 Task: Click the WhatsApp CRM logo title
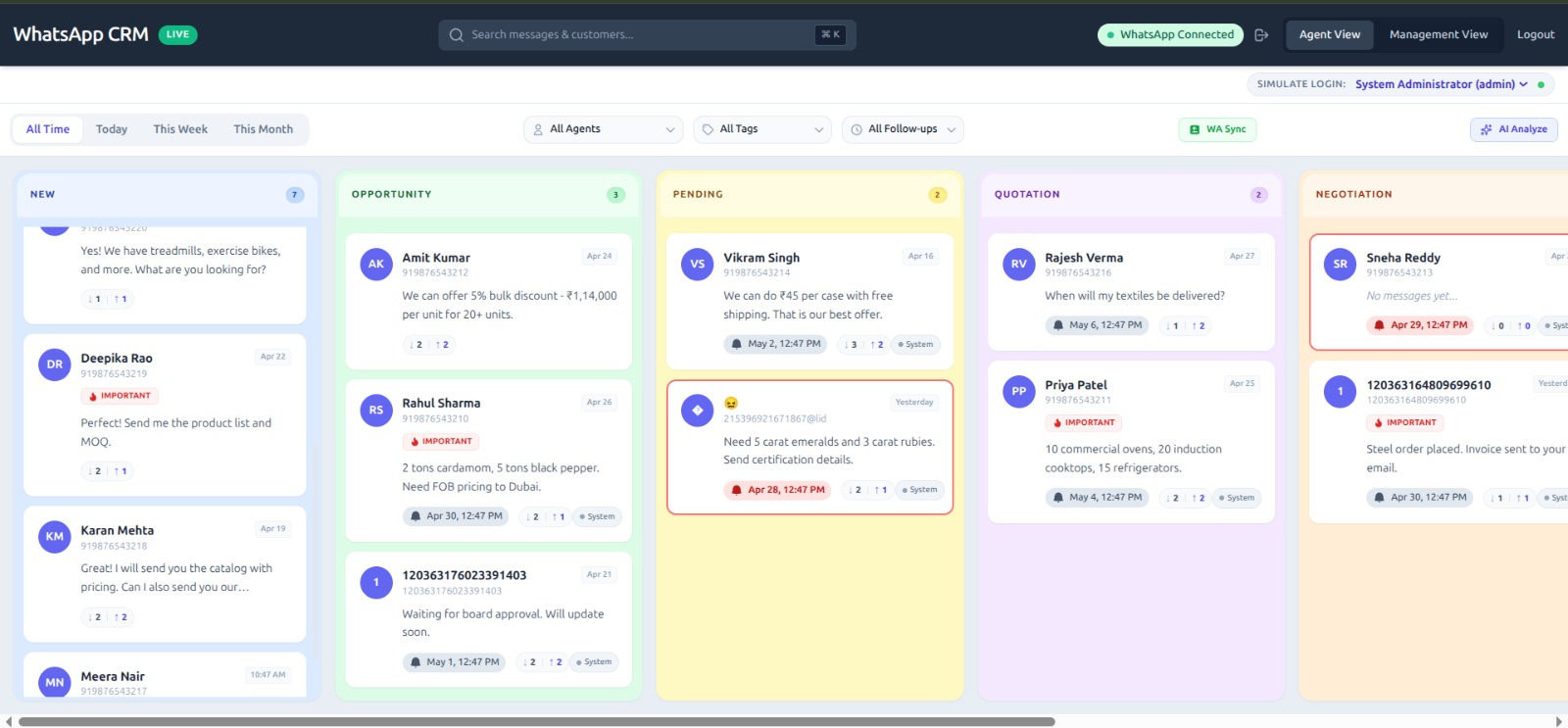[x=80, y=34]
